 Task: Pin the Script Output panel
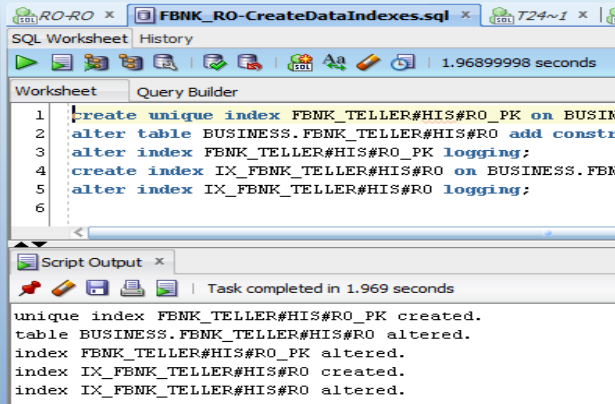29,288
